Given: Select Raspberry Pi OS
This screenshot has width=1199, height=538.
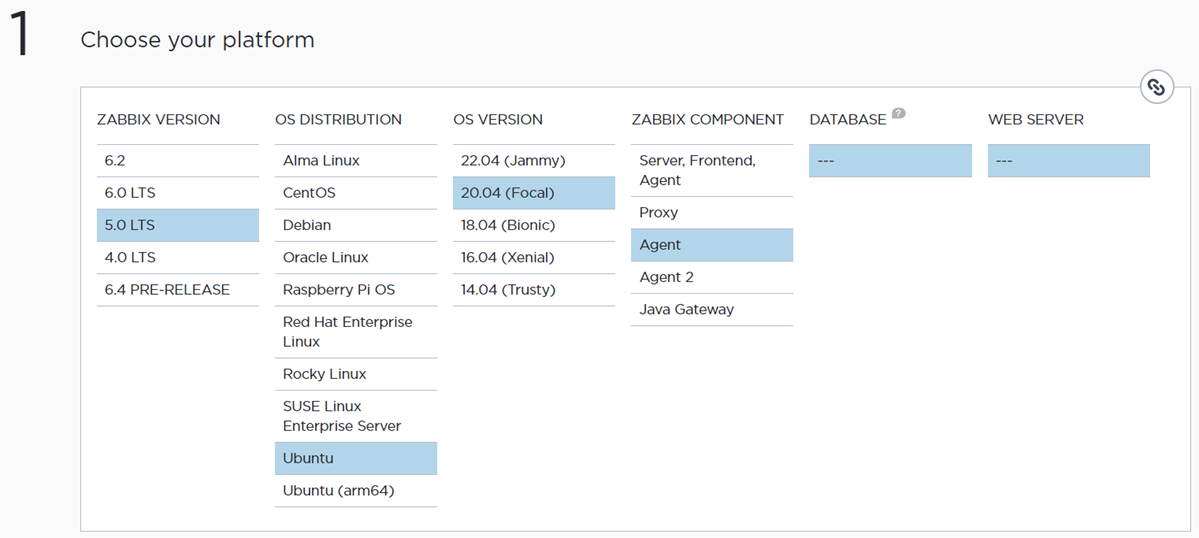Looking at the screenshot, I should (x=356, y=290).
